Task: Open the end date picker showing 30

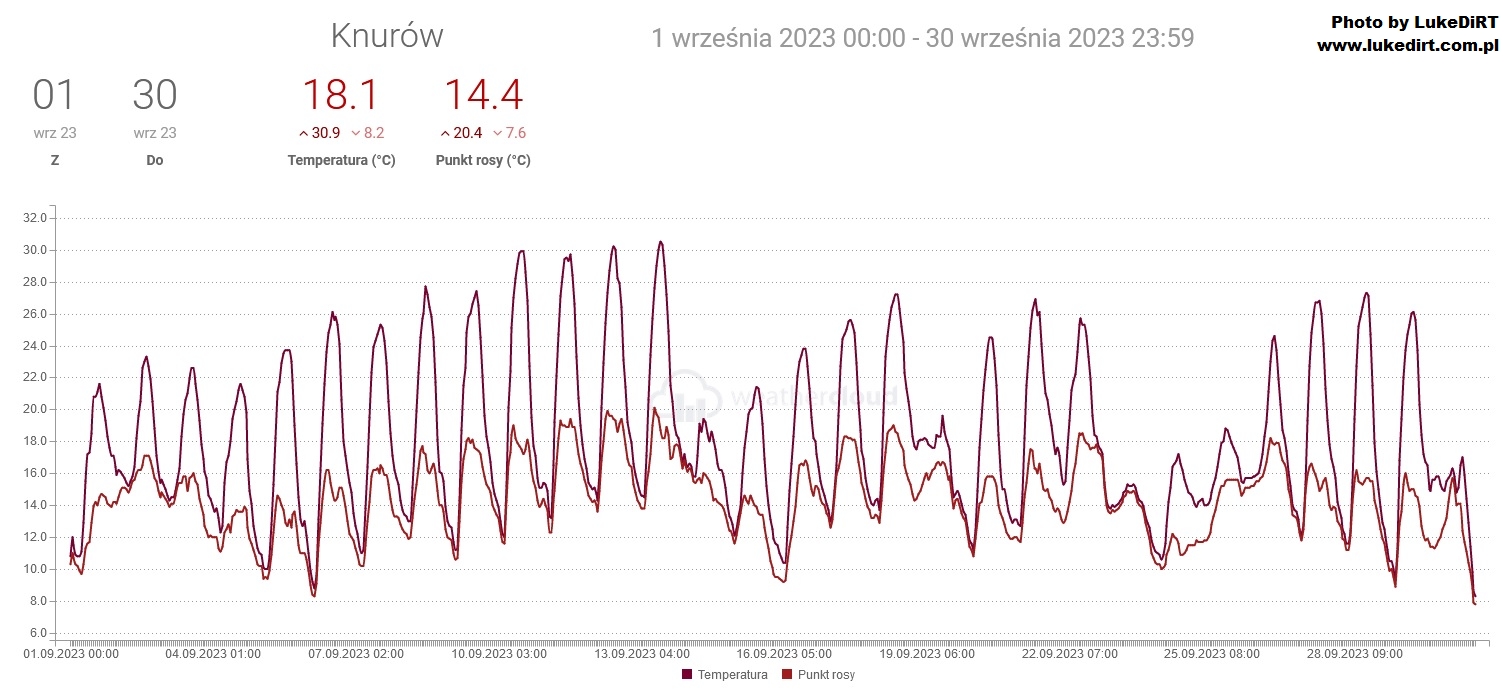Action: pos(155,96)
